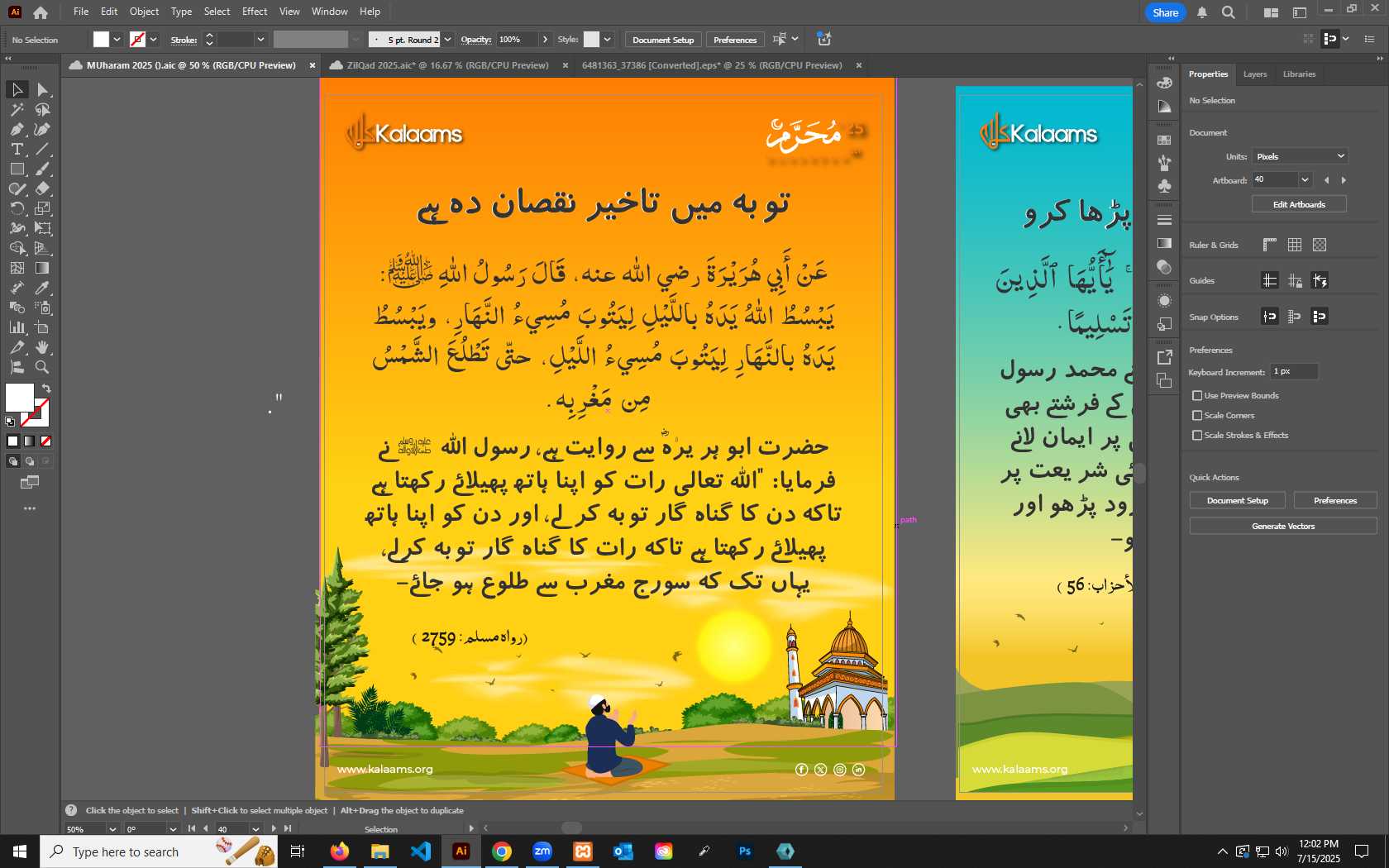Select the Zoom tool

pyautogui.click(x=43, y=367)
